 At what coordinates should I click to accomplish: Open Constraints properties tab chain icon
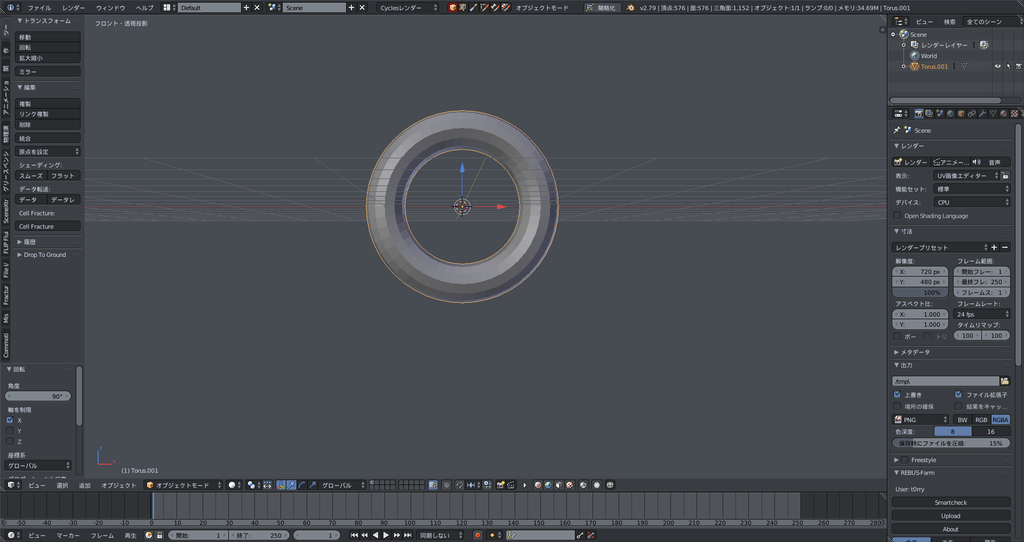pyautogui.click(x=971, y=114)
